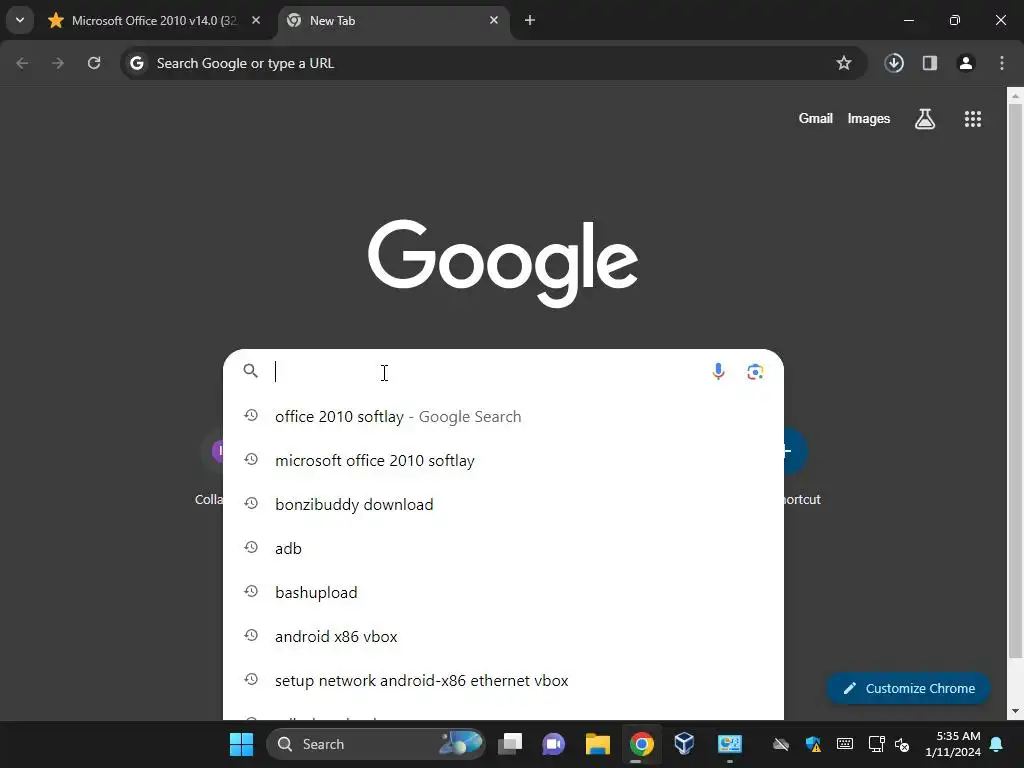Select 'setup network android-x86 ethernet vbox' suggestion

coord(503,680)
